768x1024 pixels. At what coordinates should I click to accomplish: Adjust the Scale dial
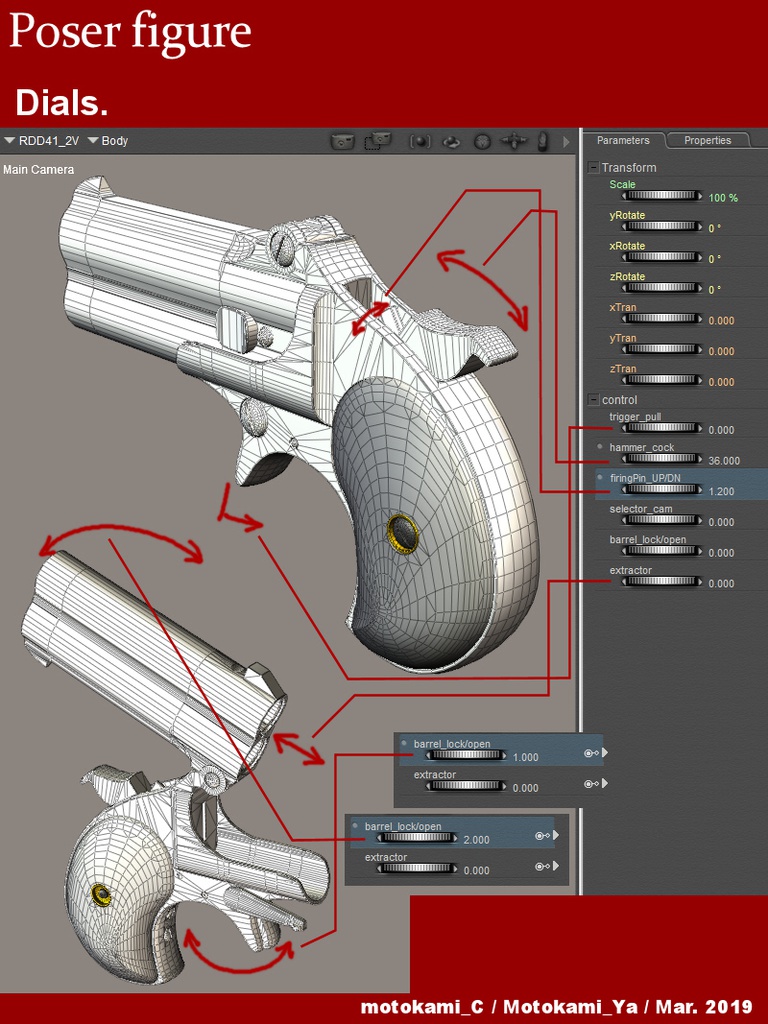662,196
